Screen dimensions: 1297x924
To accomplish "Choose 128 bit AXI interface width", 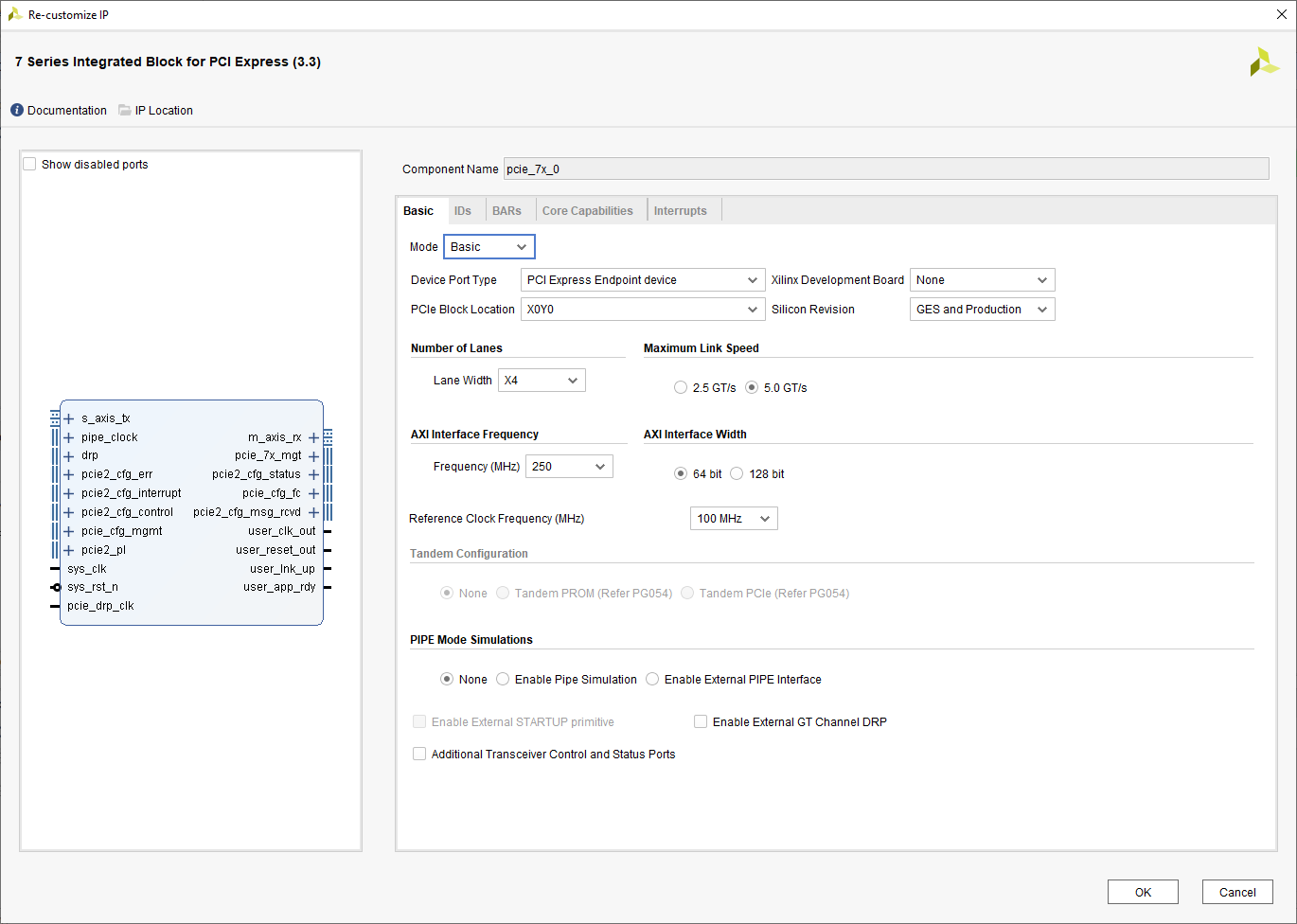I will tap(737, 473).
